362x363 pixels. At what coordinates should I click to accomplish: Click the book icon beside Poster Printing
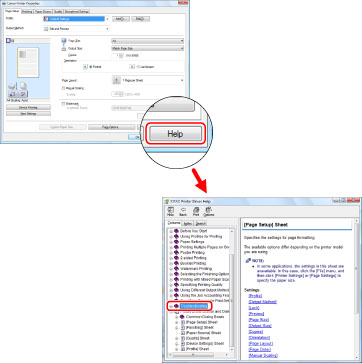point(176,252)
